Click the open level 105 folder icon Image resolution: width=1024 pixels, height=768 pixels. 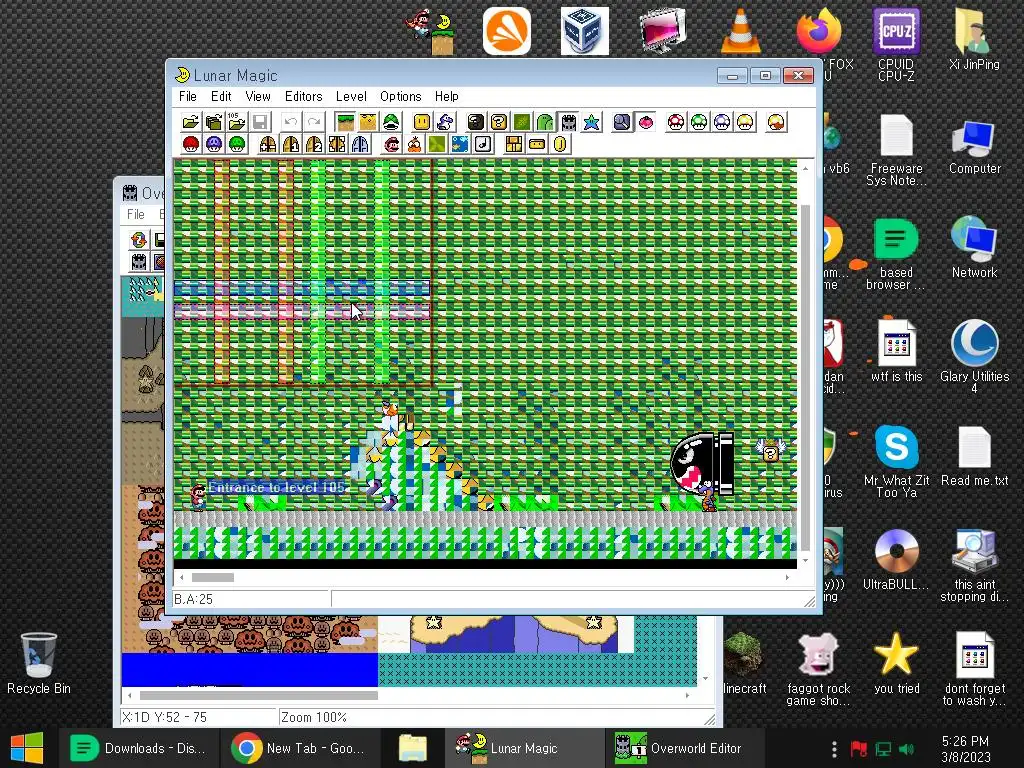pos(236,122)
